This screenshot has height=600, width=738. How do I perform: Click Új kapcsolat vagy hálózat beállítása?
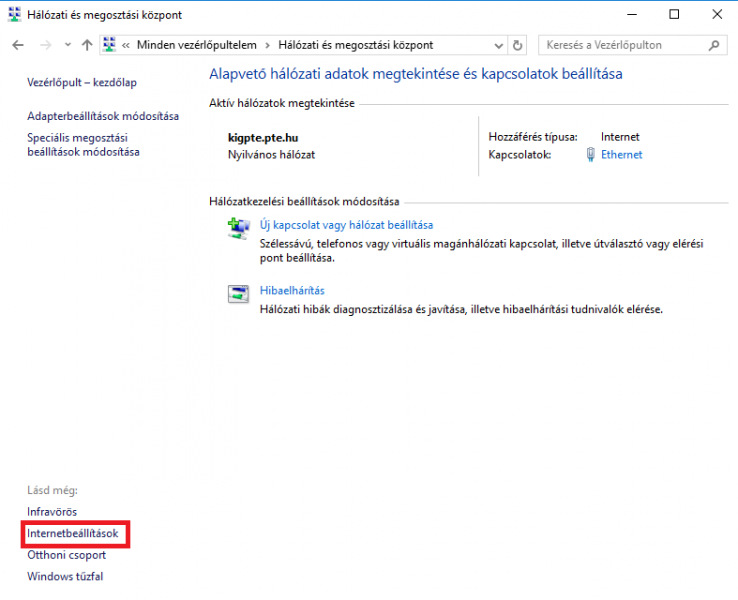(346, 225)
